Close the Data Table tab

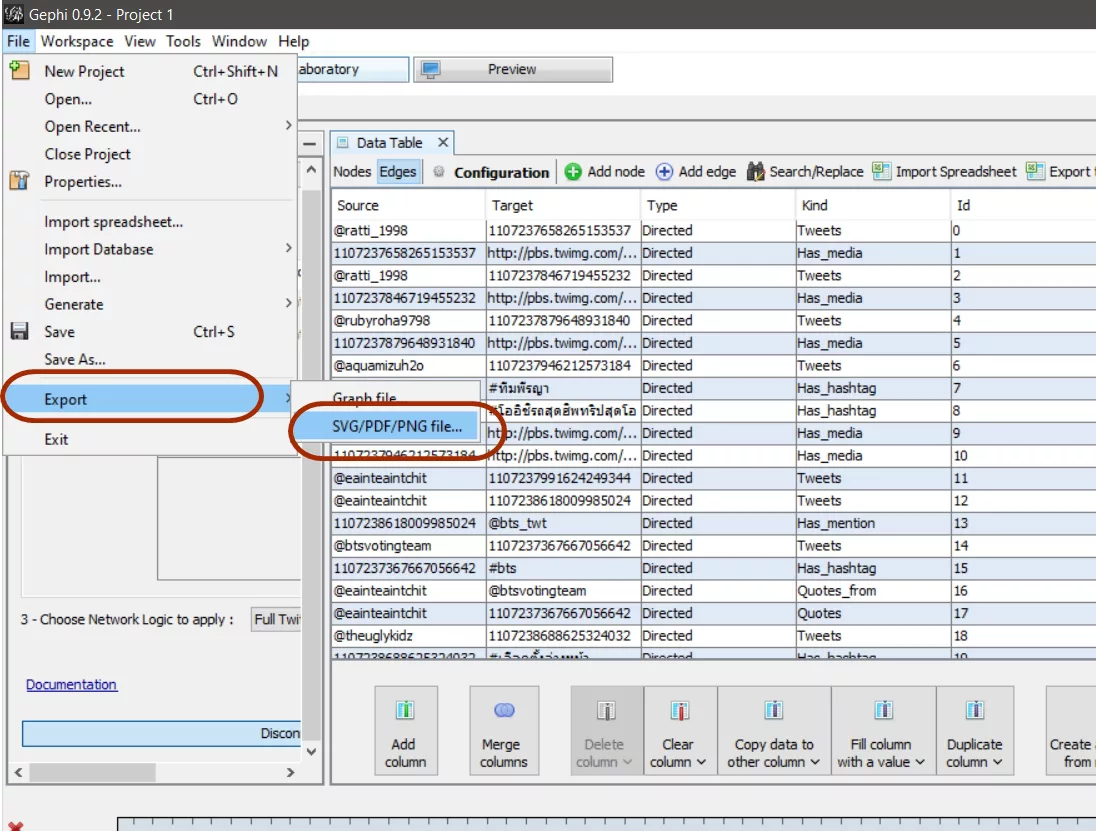(x=443, y=143)
